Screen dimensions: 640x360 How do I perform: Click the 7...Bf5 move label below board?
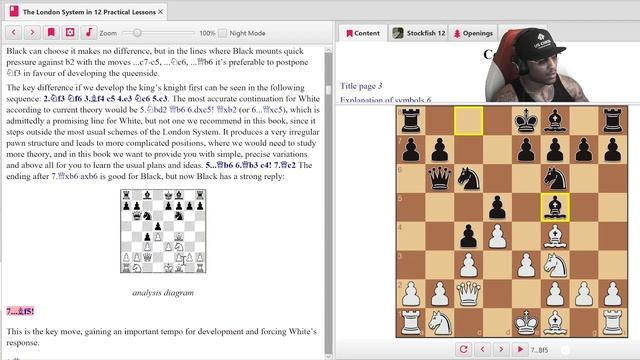coord(539,350)
